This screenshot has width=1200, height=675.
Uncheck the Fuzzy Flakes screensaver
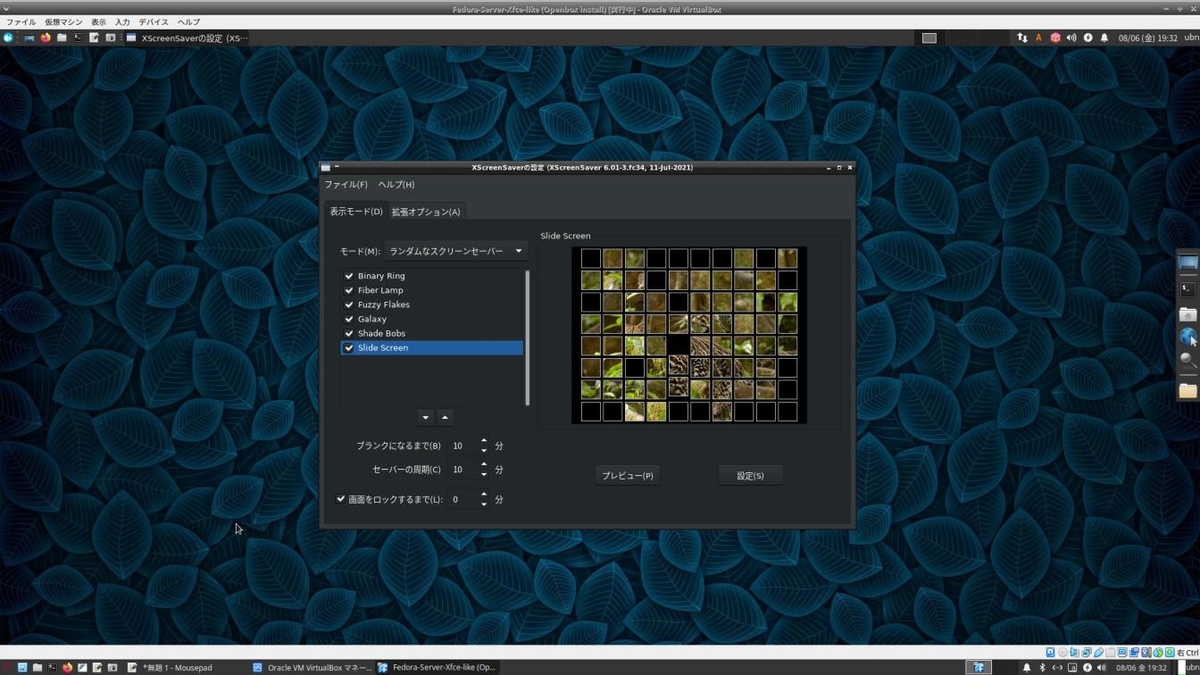(348, 304)
